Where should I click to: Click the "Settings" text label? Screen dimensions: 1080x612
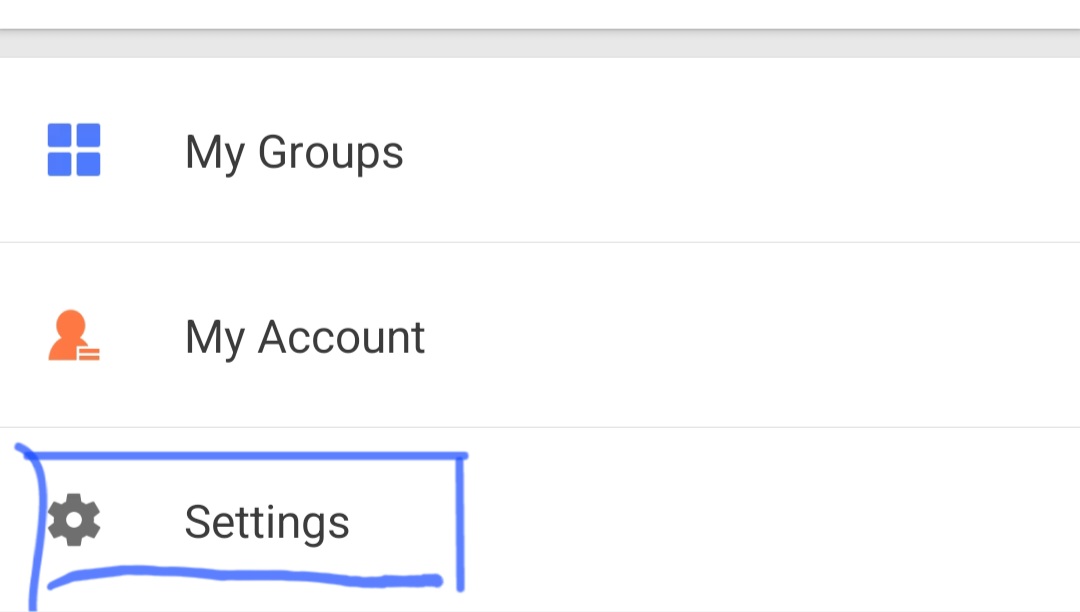267,522
